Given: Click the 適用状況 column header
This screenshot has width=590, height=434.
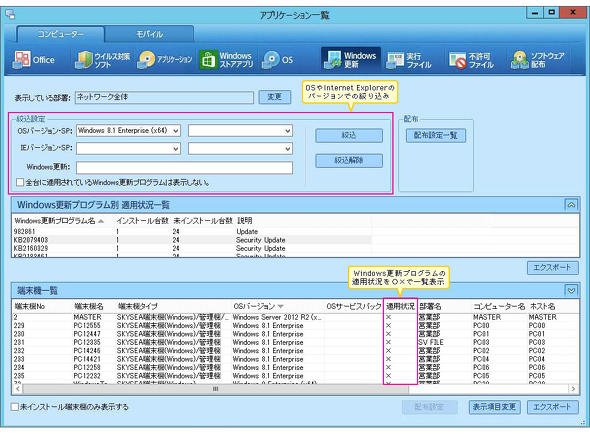Looking at the screenshot, I should pos(400,306).
